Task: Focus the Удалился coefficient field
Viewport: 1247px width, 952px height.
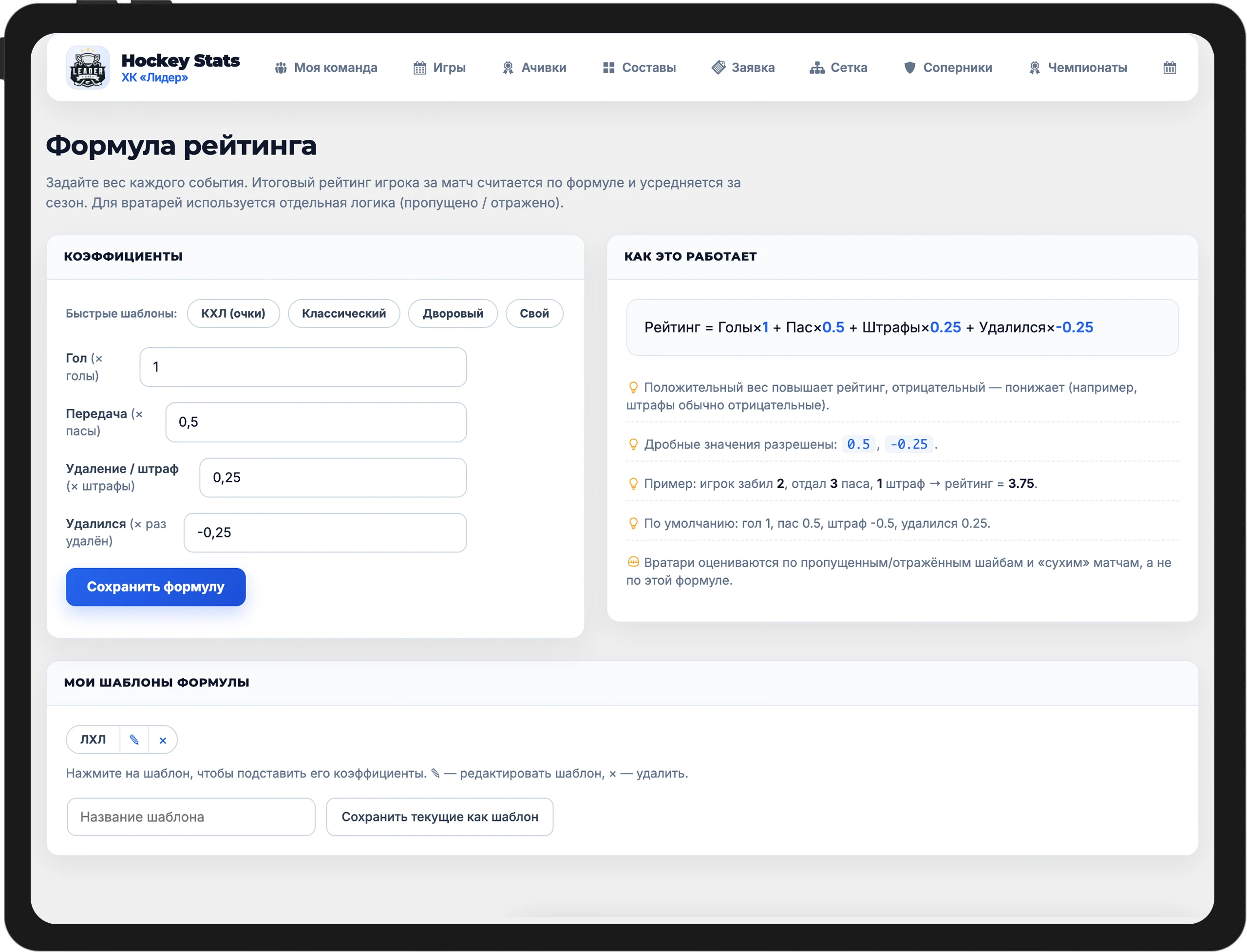Action: click(x=325, y=533)
